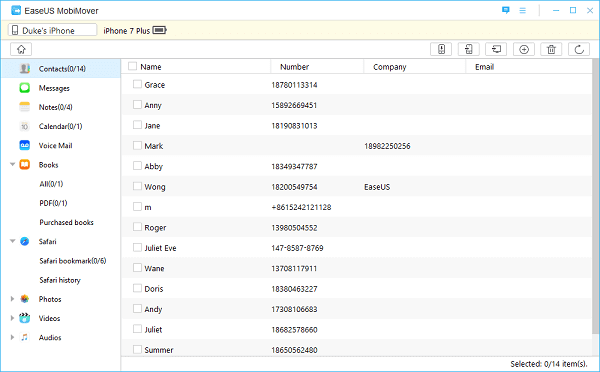Select PDF(0/1) under Books
600x372 pixels.
[x=53, y=203]
